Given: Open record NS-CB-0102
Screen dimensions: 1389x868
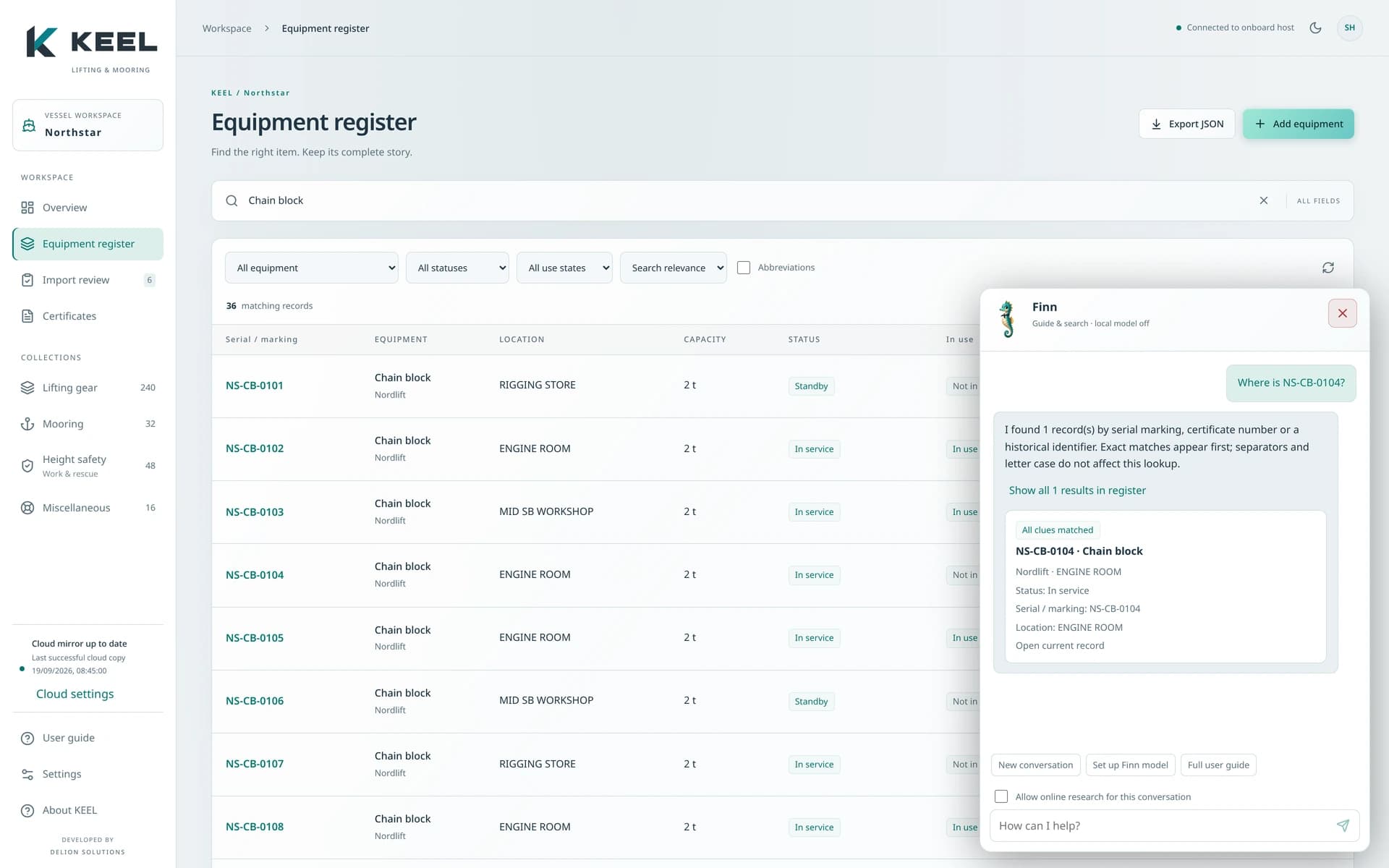Looking at the screenshot, I should [255, 448].
